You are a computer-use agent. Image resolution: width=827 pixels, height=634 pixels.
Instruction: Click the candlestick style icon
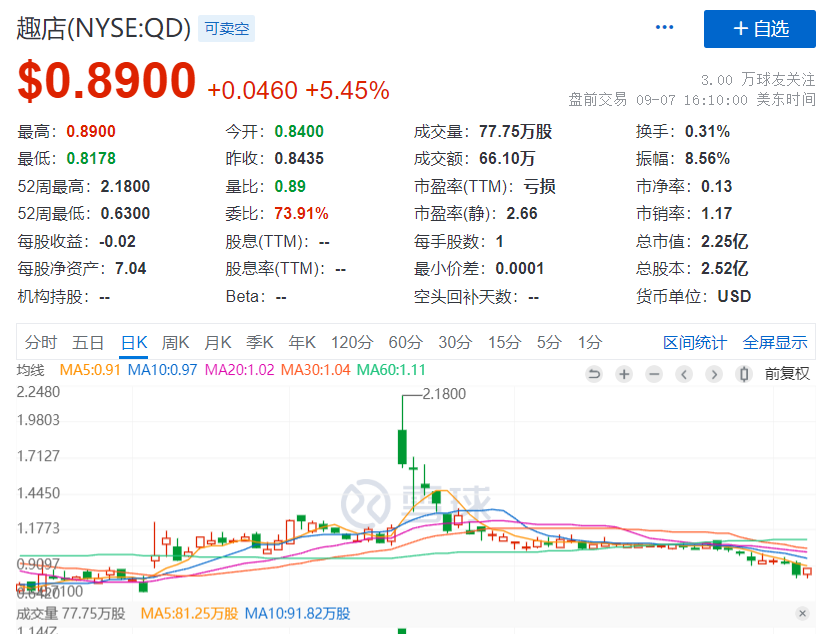click(x=744, y=374)
